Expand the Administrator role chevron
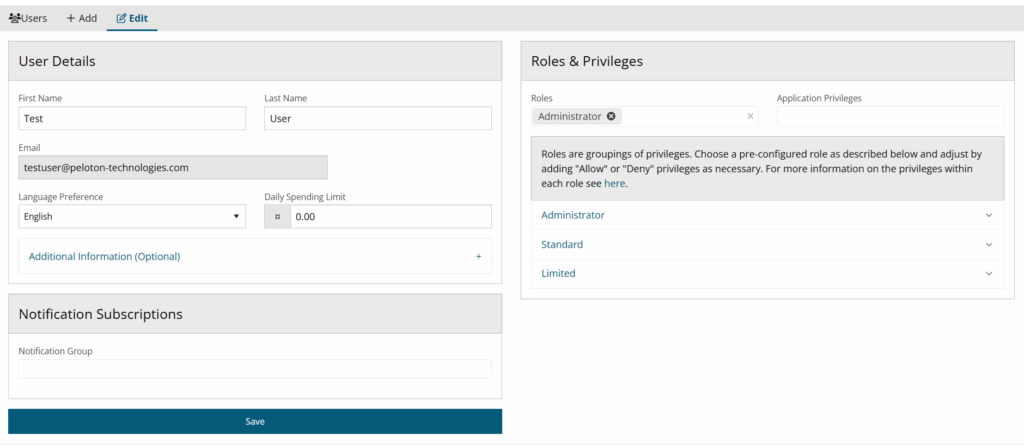Image resolution: width=1024 pixels, height=447 pixels. coord(989,215)
